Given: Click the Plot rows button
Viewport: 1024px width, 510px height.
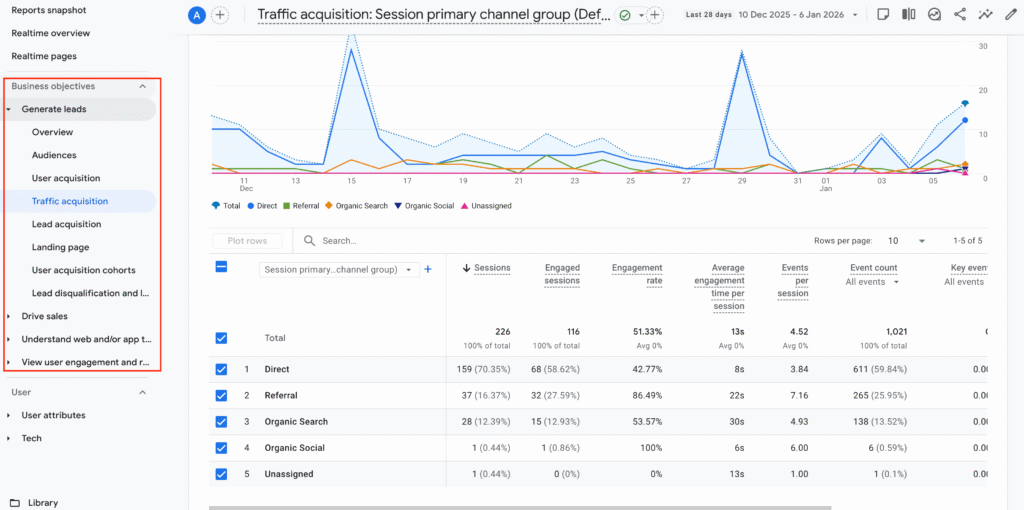Looking at the screenshot, I should (x=247, y=241).
